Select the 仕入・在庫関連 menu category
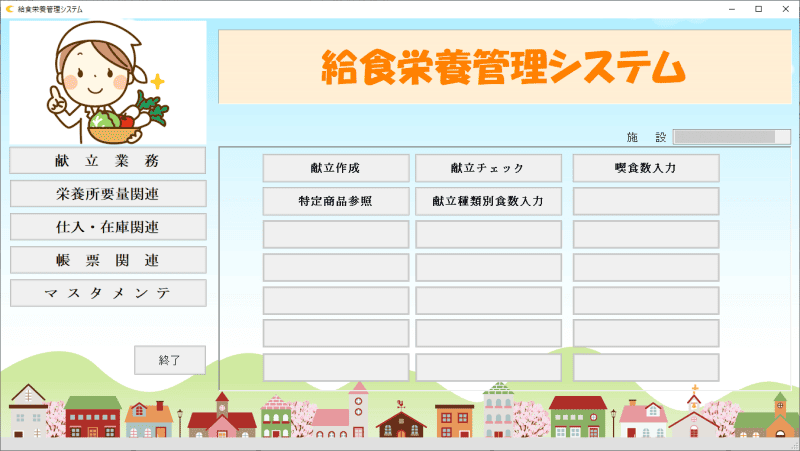The image size is (800, 451). point(108,227)
